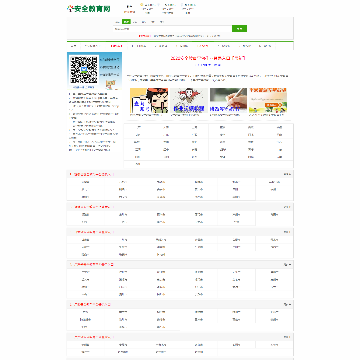Focus the search keyword input box
The image size is (360, 360).
tap(172, 29)
